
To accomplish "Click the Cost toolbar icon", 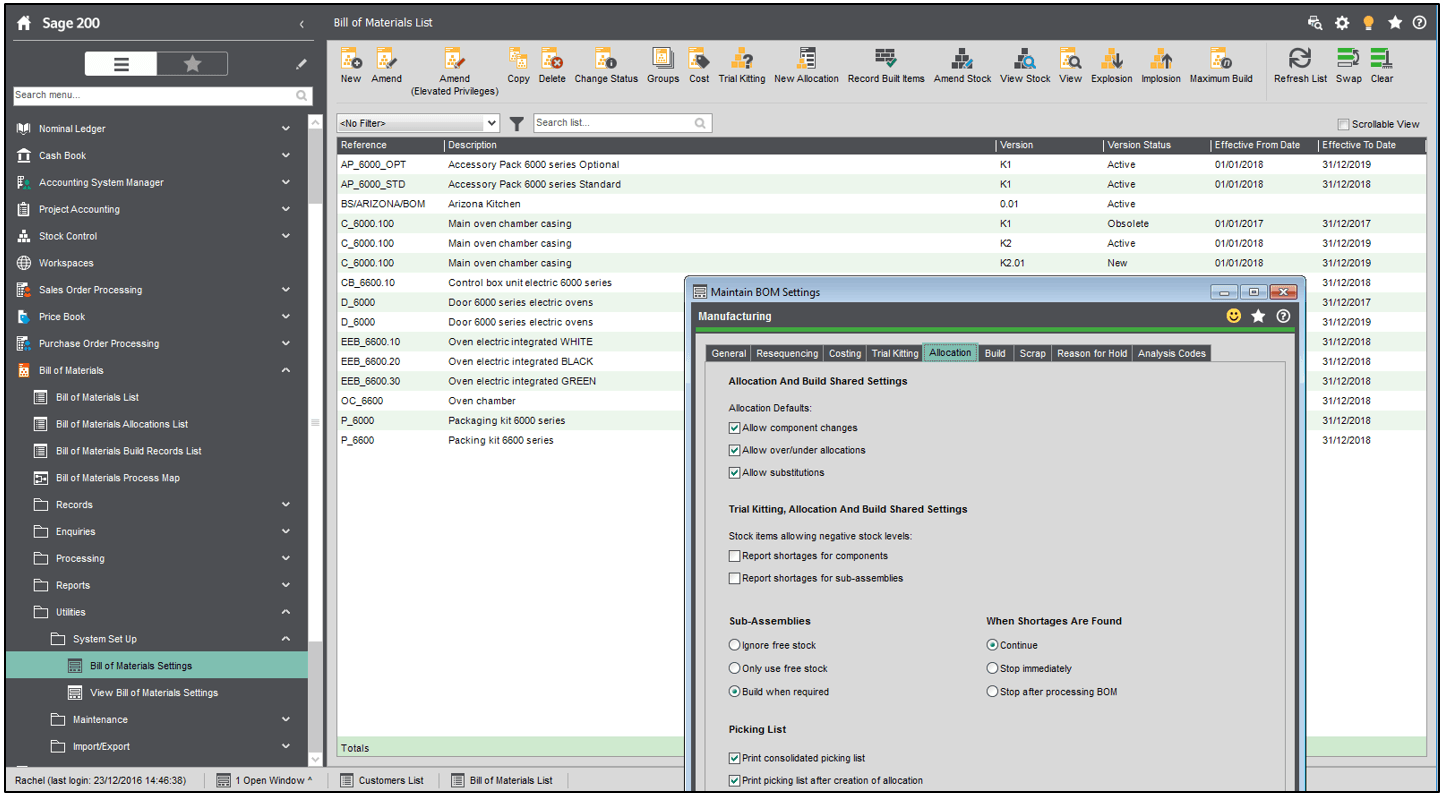I will coord(699,59).
